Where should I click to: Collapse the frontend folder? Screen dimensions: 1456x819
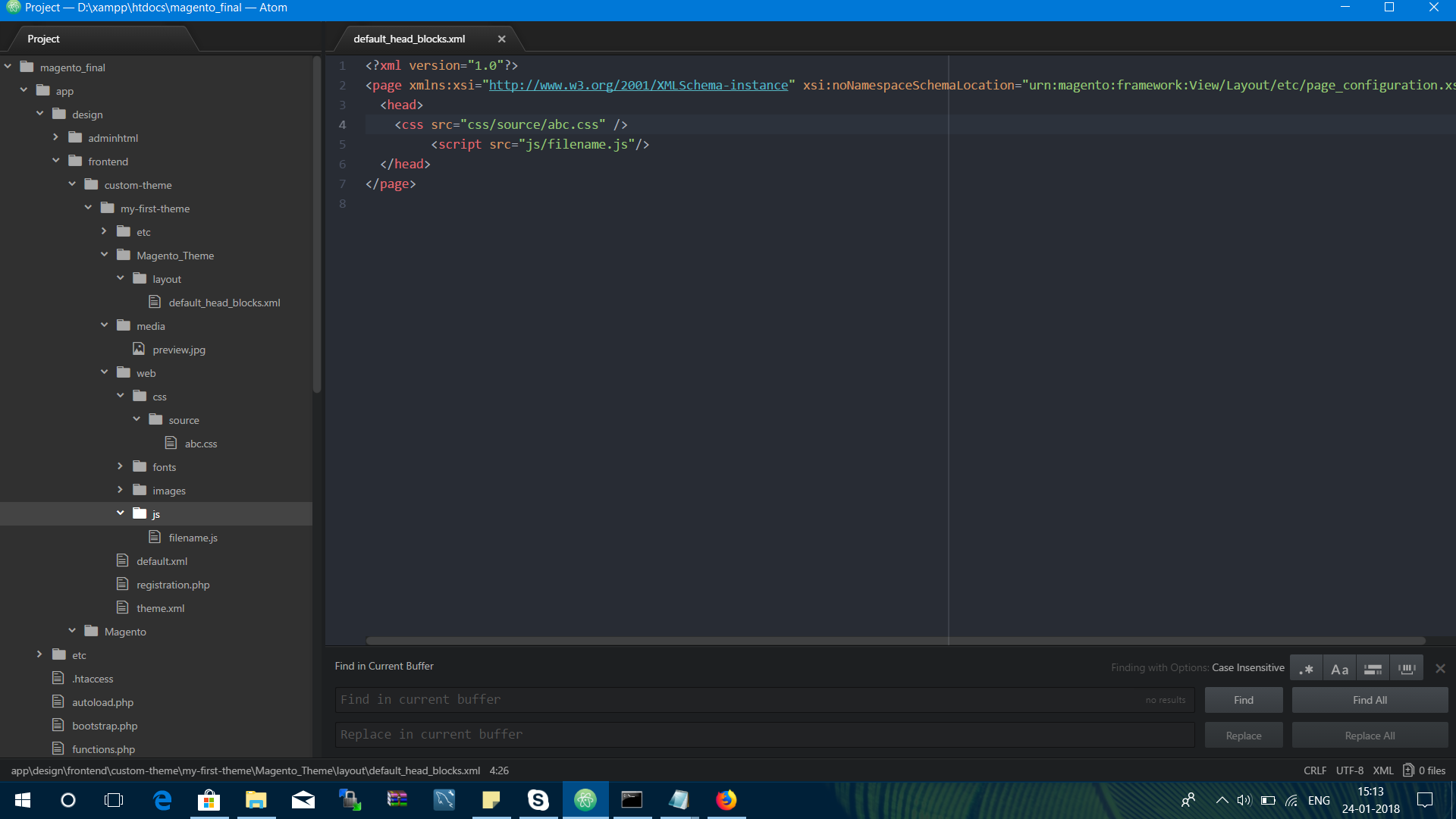click(55, 161)
